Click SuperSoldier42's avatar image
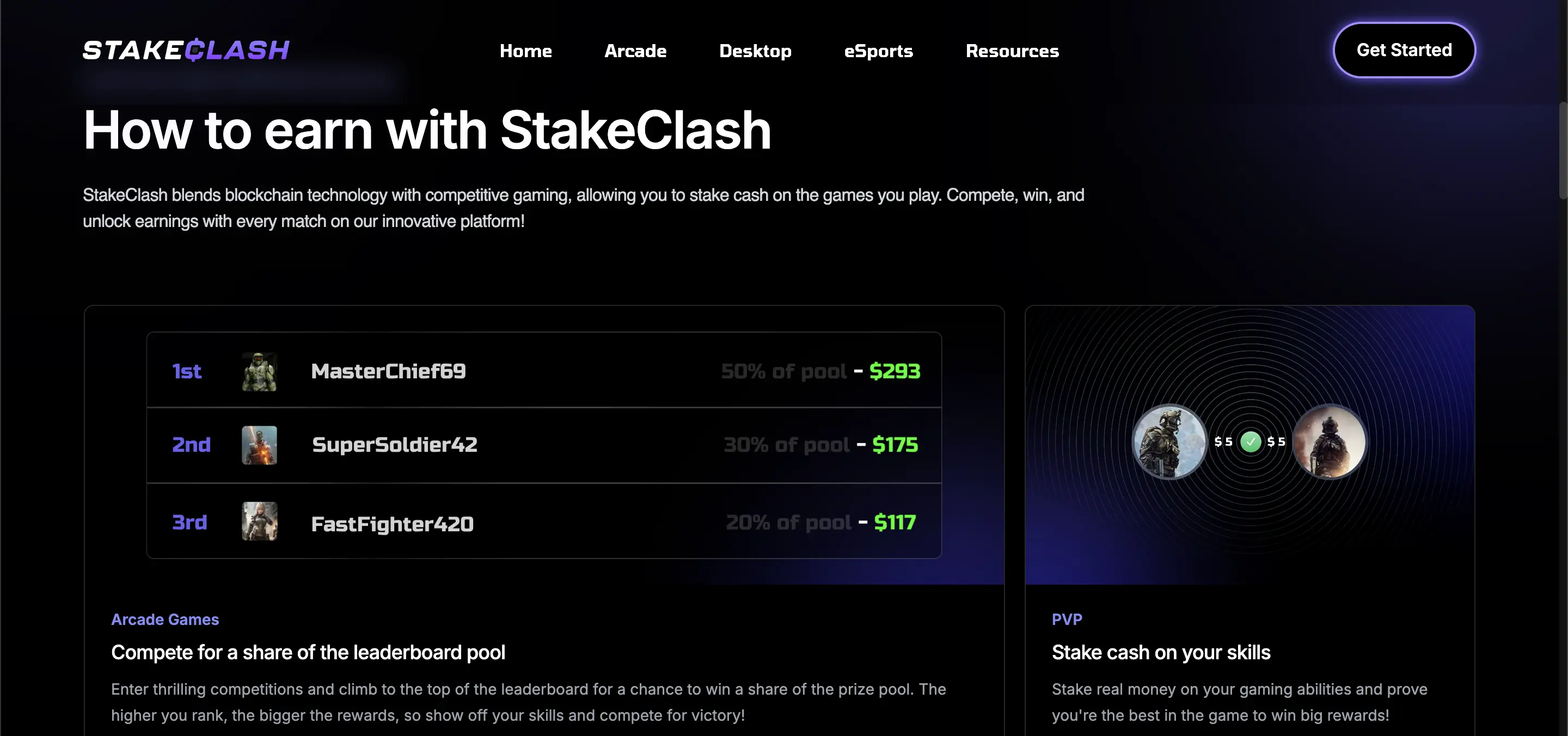This screenshot has height=736, width=1568. [259, 445]
